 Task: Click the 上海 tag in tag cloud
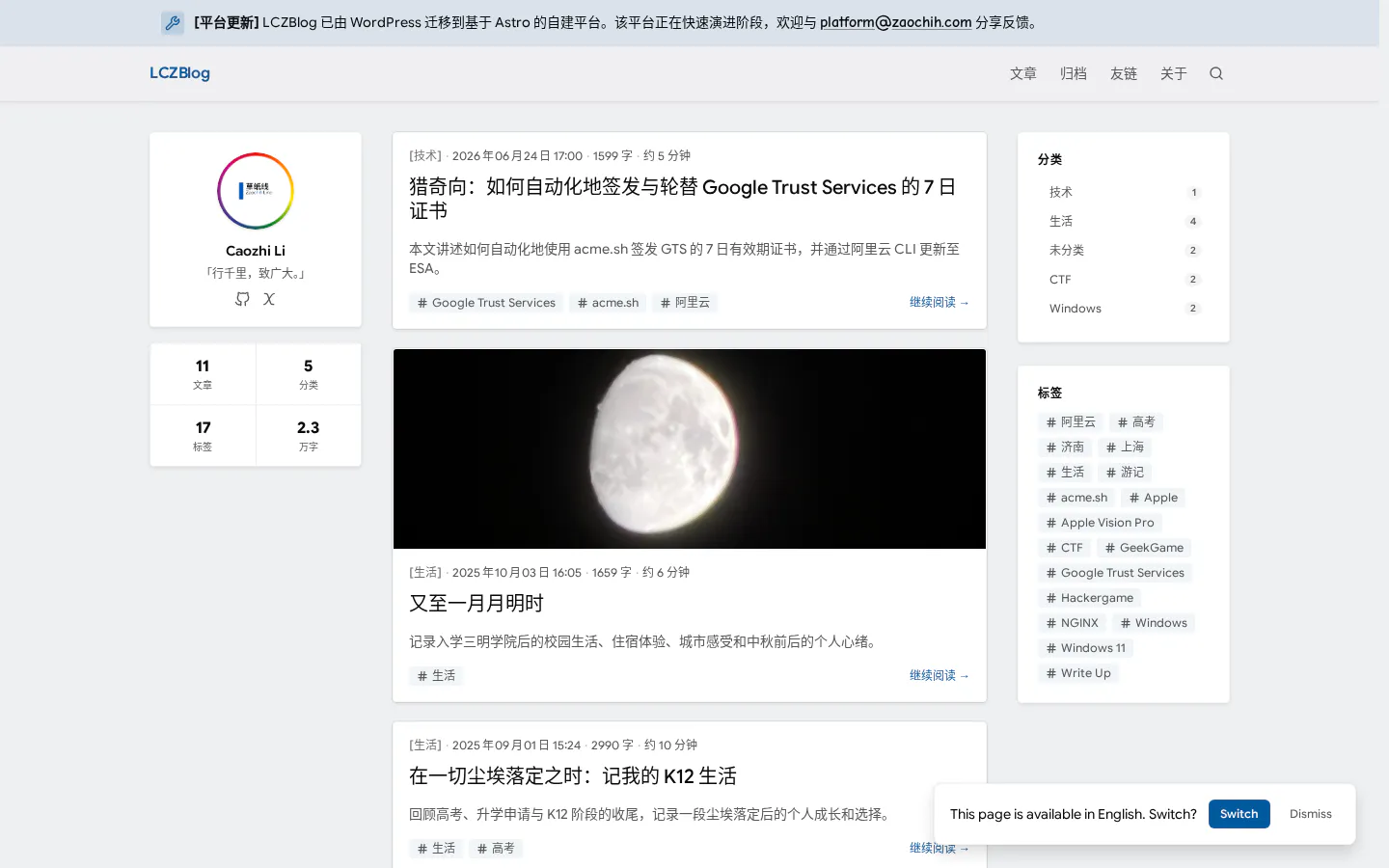click(x=1125, y=448)
